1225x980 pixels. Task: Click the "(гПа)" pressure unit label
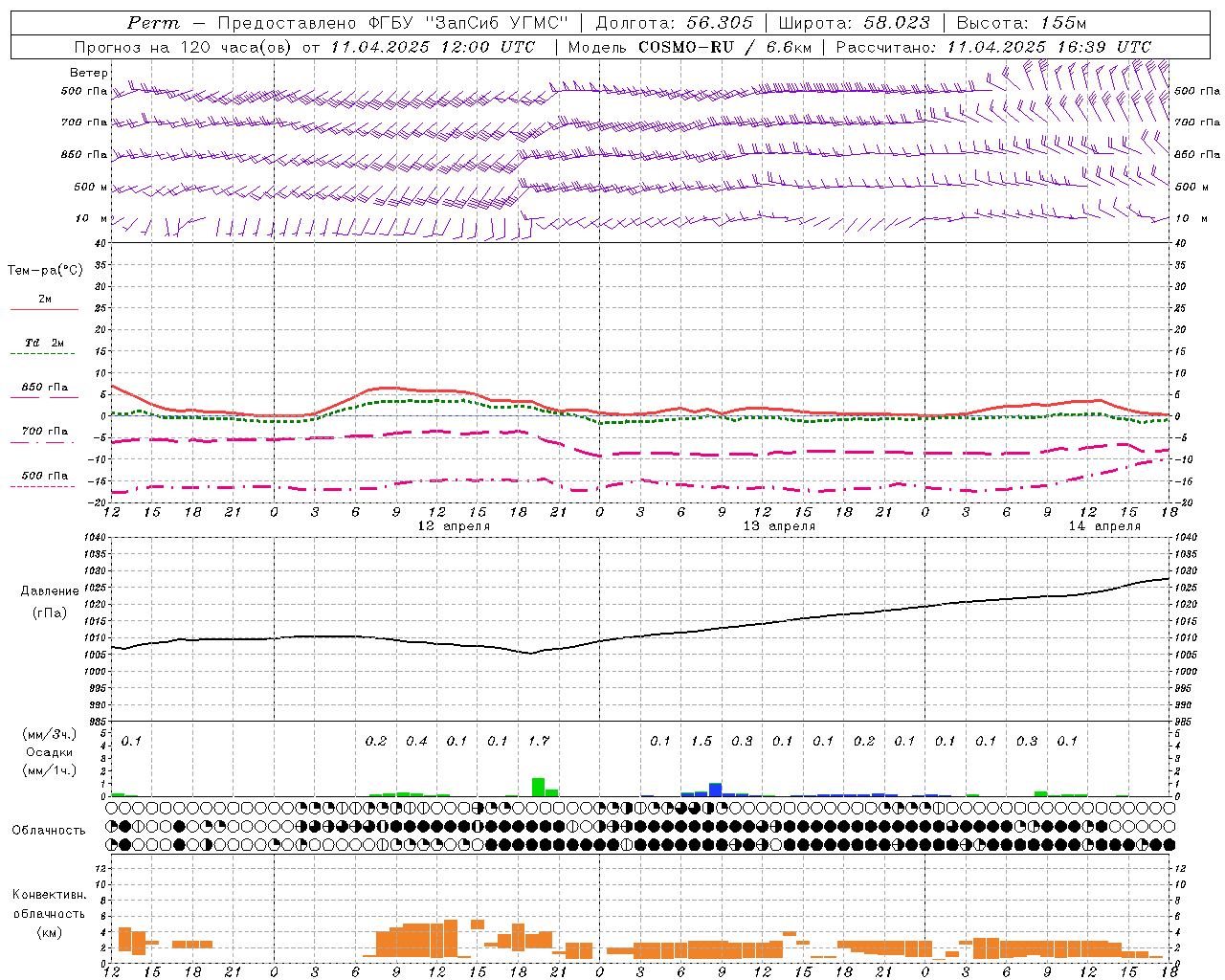point(50,612)
